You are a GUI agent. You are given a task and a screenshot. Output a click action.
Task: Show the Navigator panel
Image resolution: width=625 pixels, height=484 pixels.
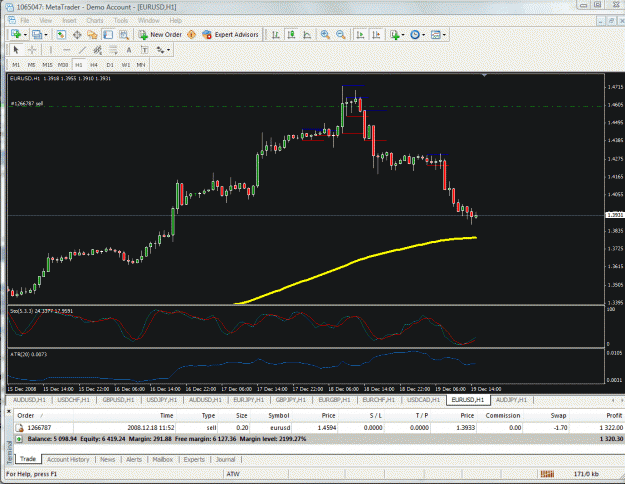[92, 35]
